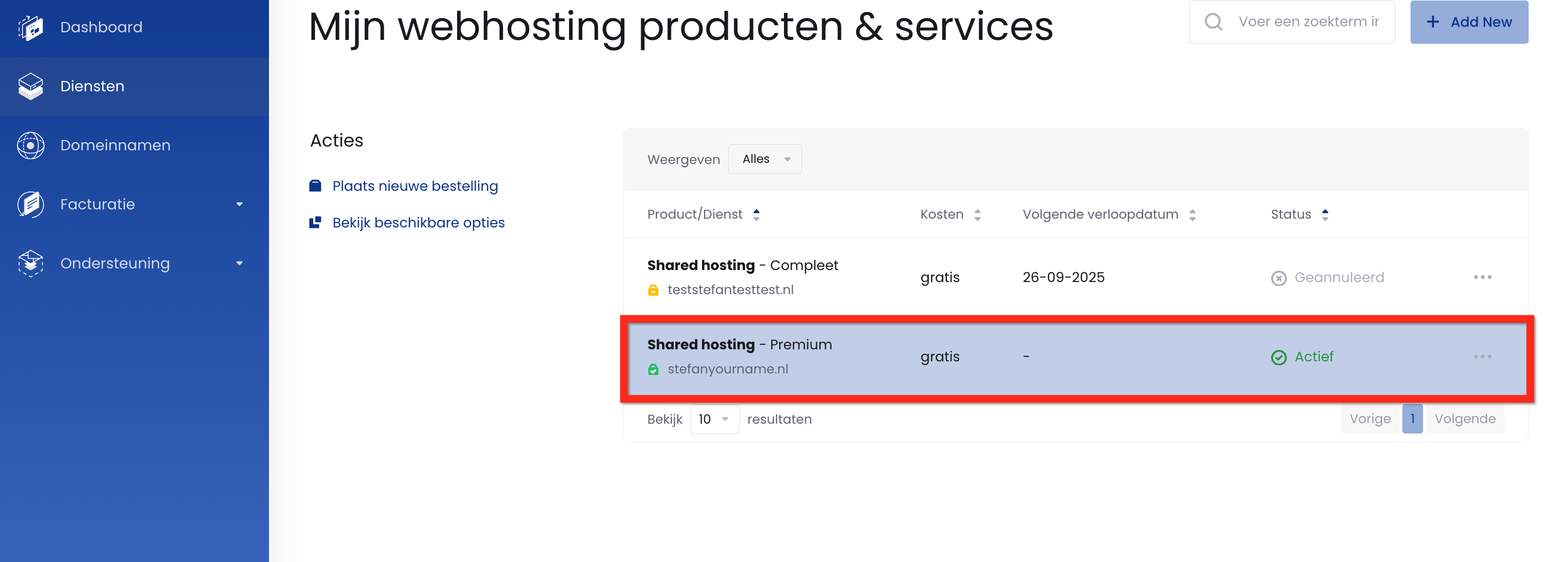Viewport: 1568px width, 562px height.
Task: Open Plaats nieuwe bestelling link
Action: tap(414, 186)
